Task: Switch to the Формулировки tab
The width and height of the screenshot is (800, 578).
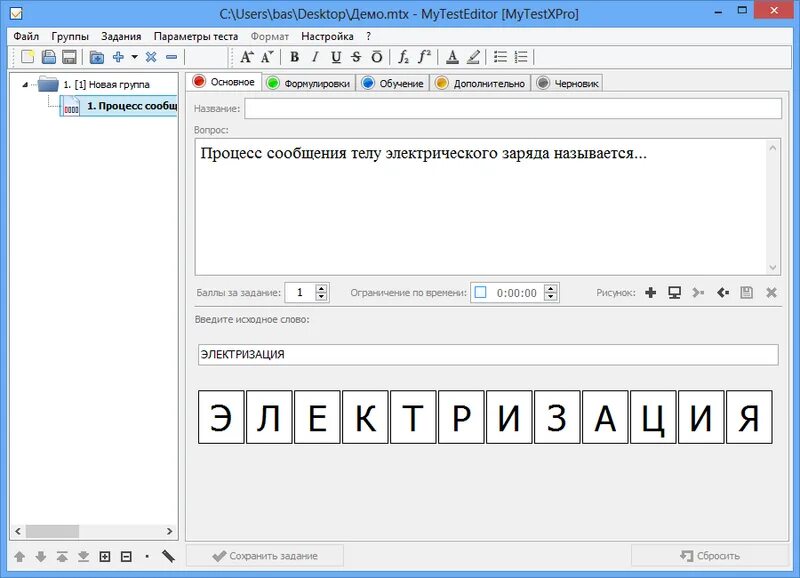Action: coord(309,83)
